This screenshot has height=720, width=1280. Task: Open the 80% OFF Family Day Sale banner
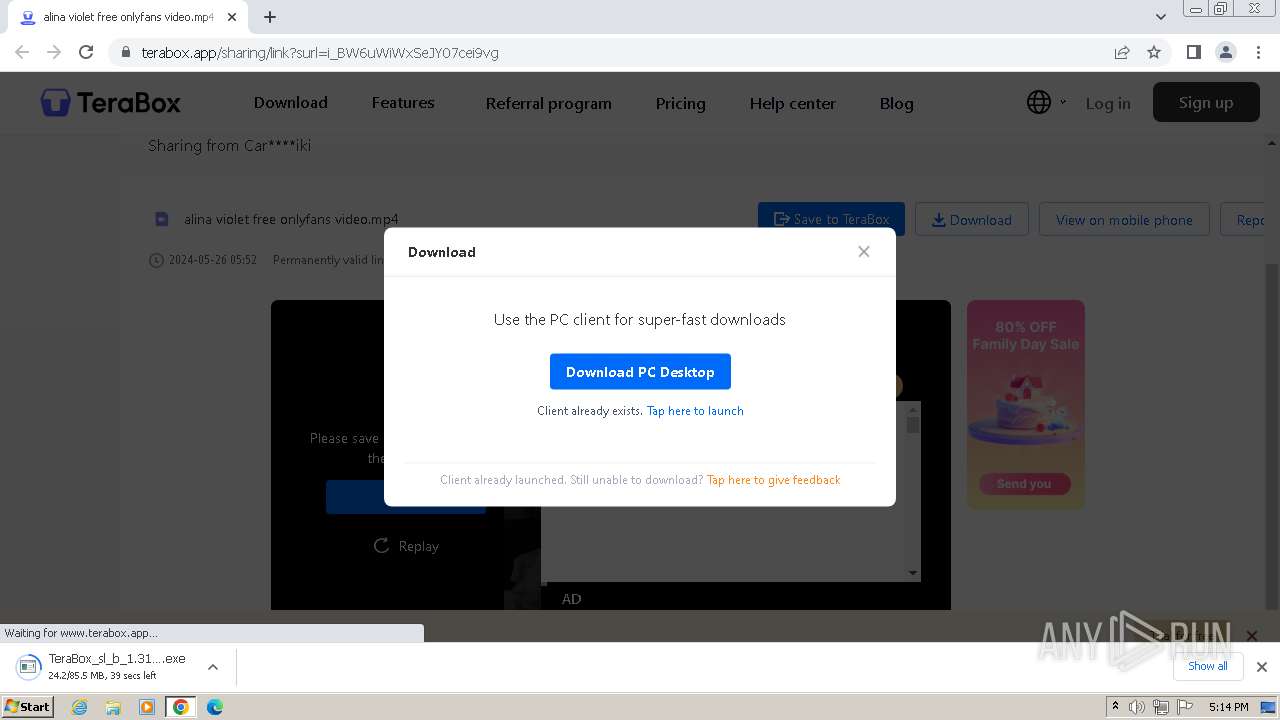1026,404
